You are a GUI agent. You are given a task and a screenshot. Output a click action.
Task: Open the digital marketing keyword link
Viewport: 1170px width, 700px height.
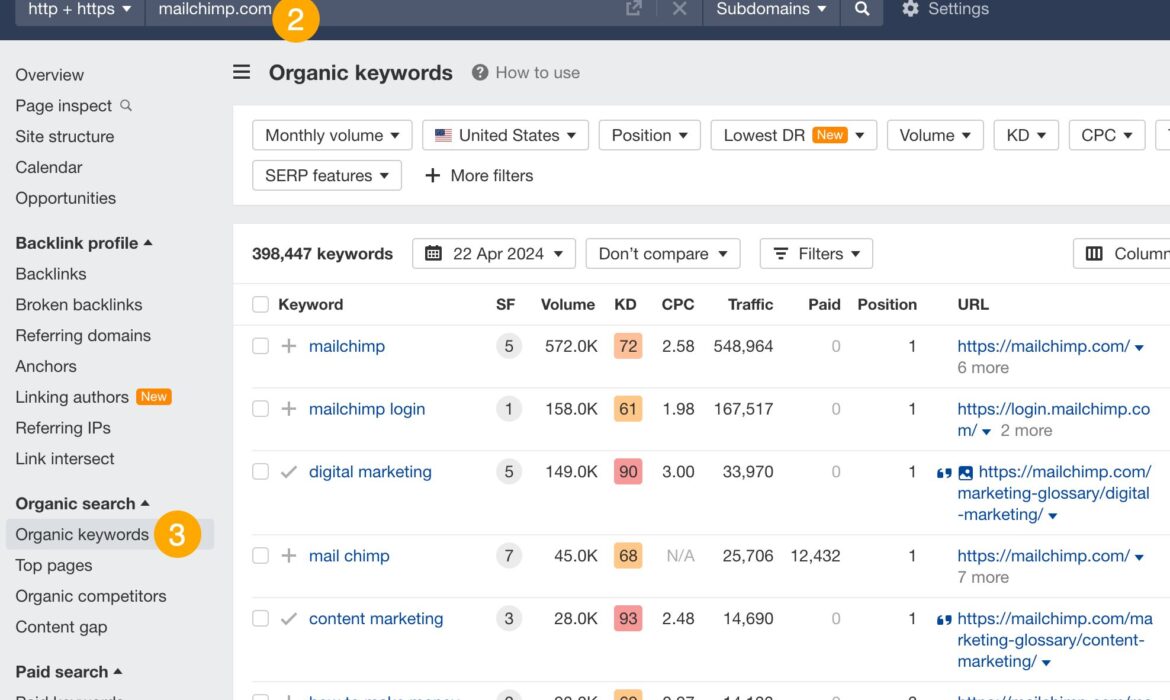[x=370, y=472]
